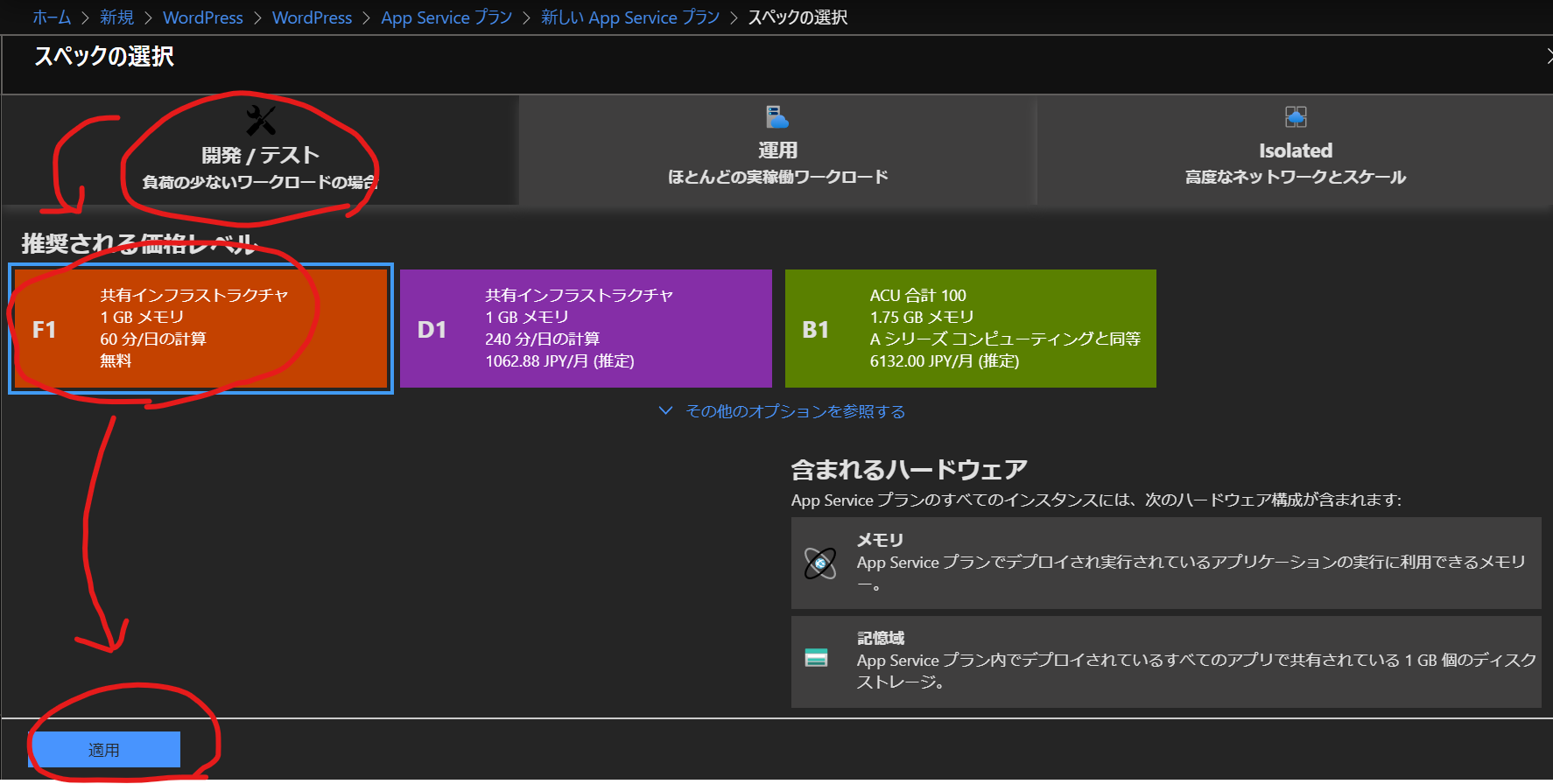The height and width of the screenshot is (784, 1553).
Task: Click the 無料 label on F1 card
Action: tap(116, 360)
